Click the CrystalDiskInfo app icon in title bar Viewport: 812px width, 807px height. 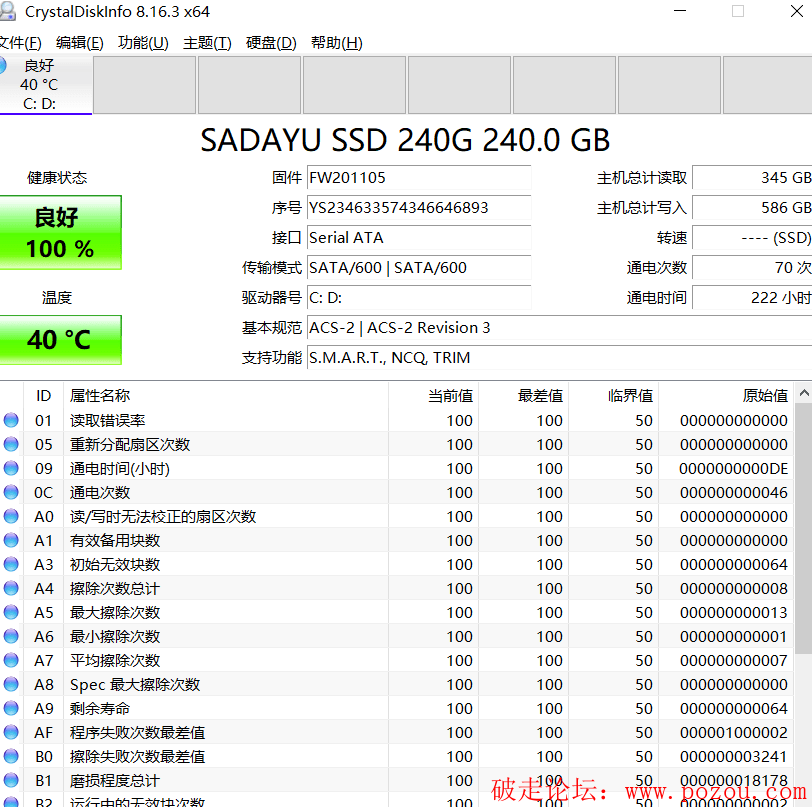[7, 11]
